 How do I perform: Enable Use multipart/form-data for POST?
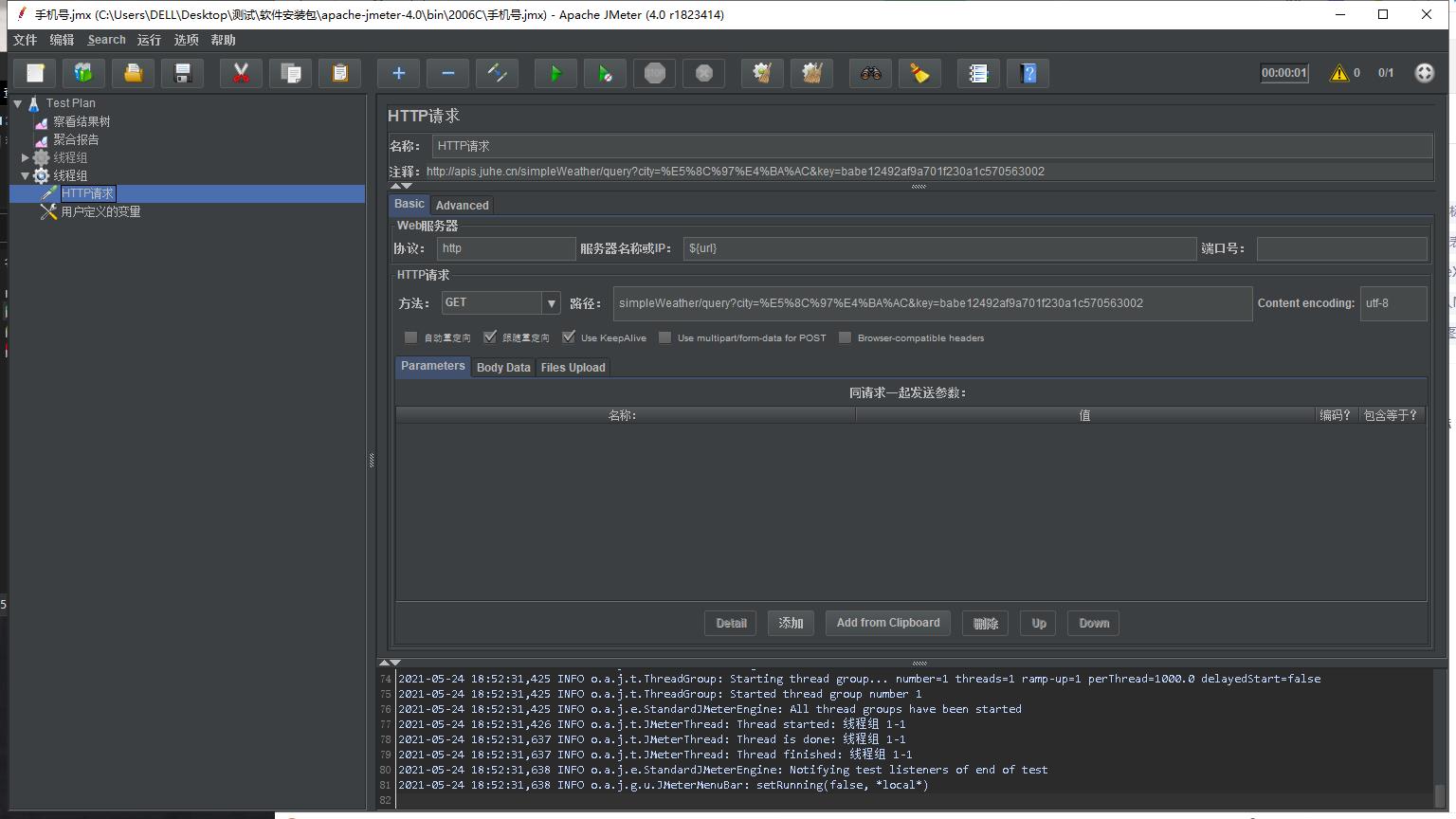click(x=665, y=337)
